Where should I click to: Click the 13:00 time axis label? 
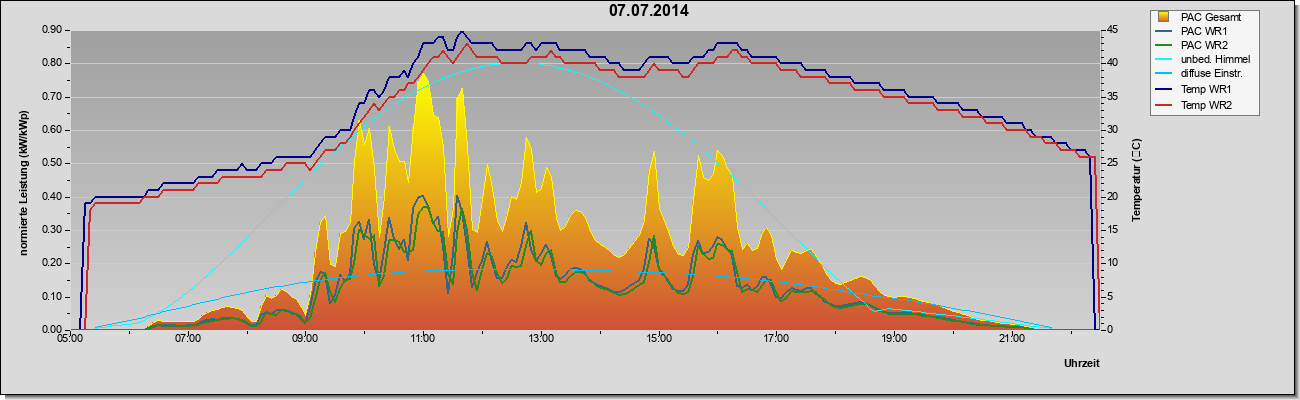541,339
